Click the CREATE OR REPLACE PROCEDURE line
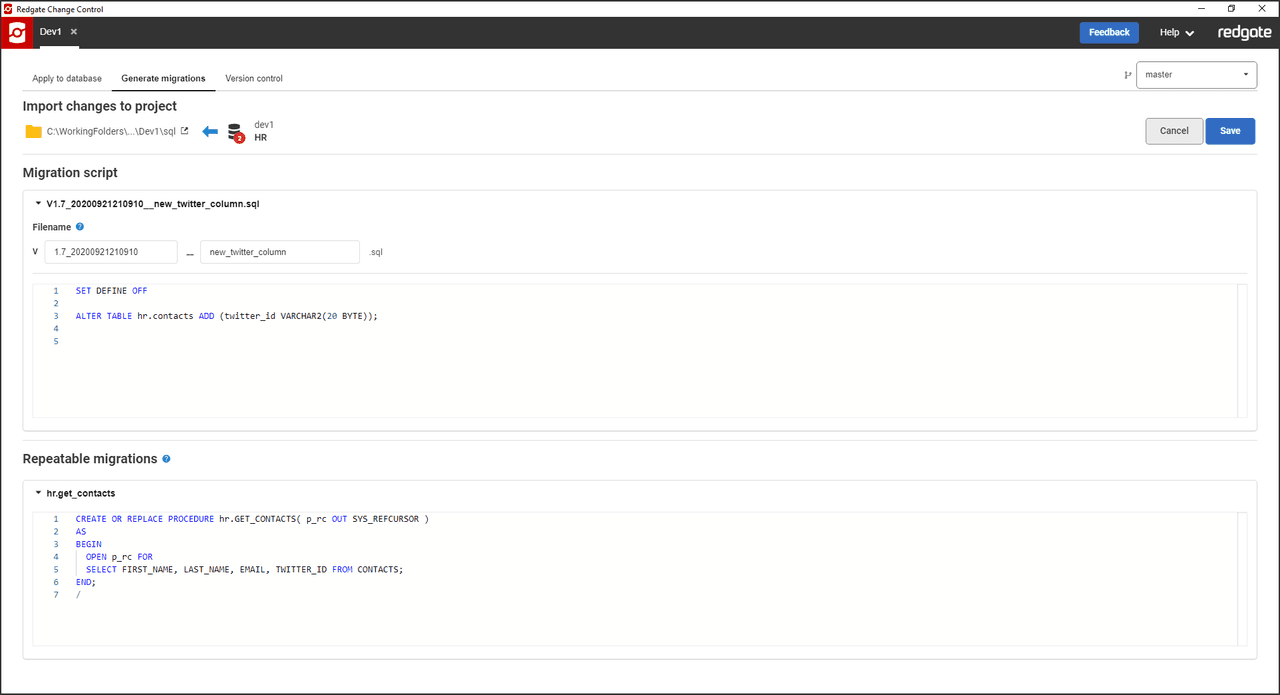The image size is (1280, 695). [252, 519]
